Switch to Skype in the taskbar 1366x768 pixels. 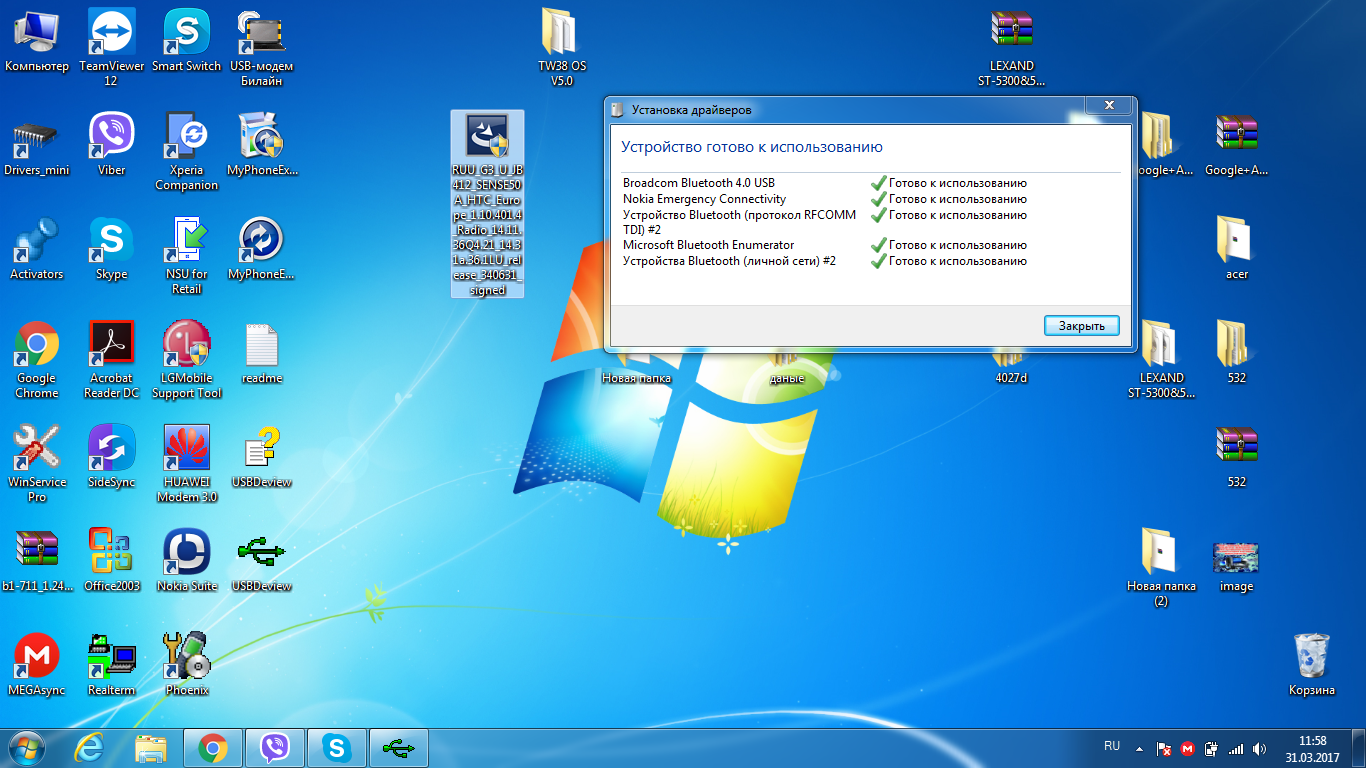[337, 748]
